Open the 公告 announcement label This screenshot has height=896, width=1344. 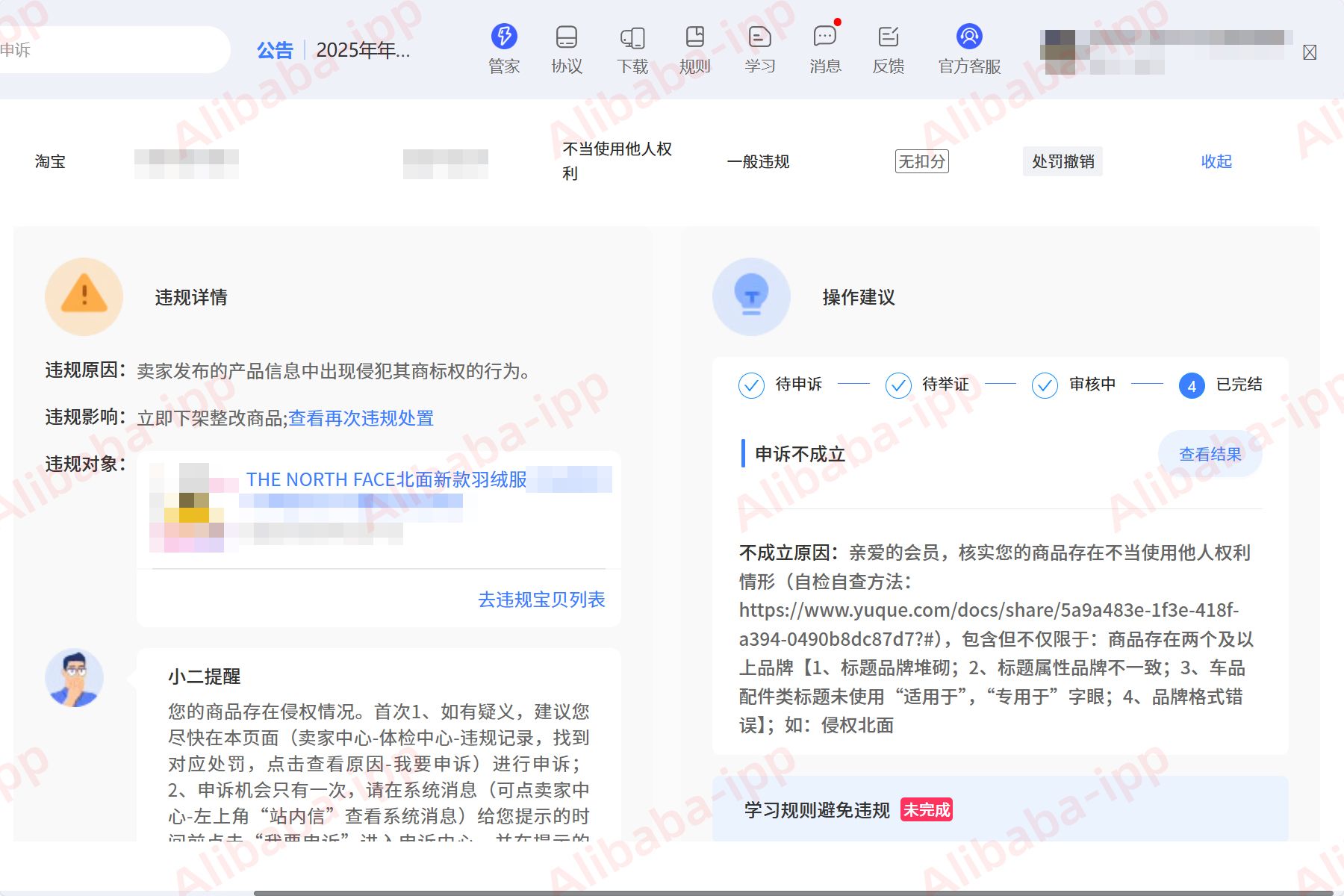pos(275,50)
